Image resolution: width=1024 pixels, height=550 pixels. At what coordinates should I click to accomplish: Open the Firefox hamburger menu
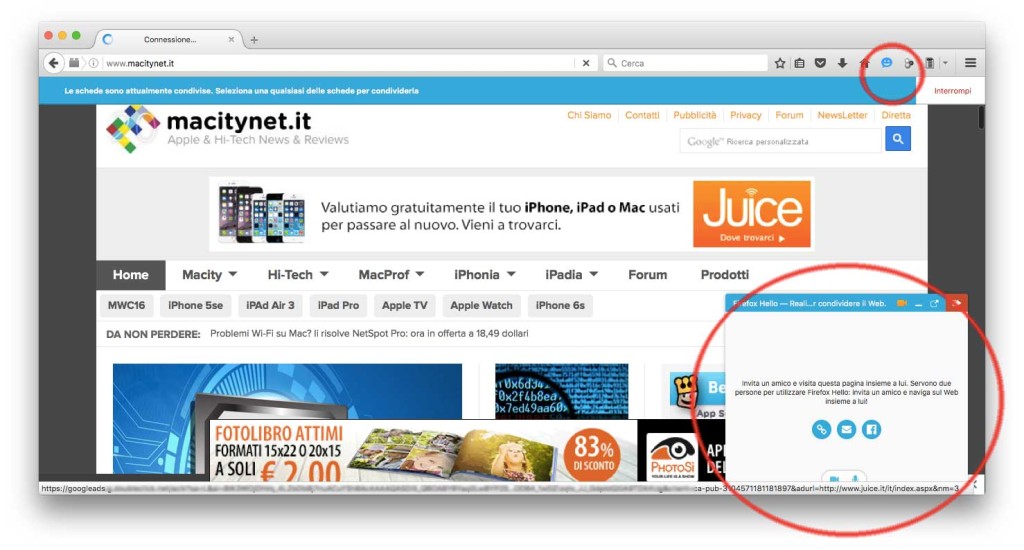pyautogui.click(x=970, y=63)
